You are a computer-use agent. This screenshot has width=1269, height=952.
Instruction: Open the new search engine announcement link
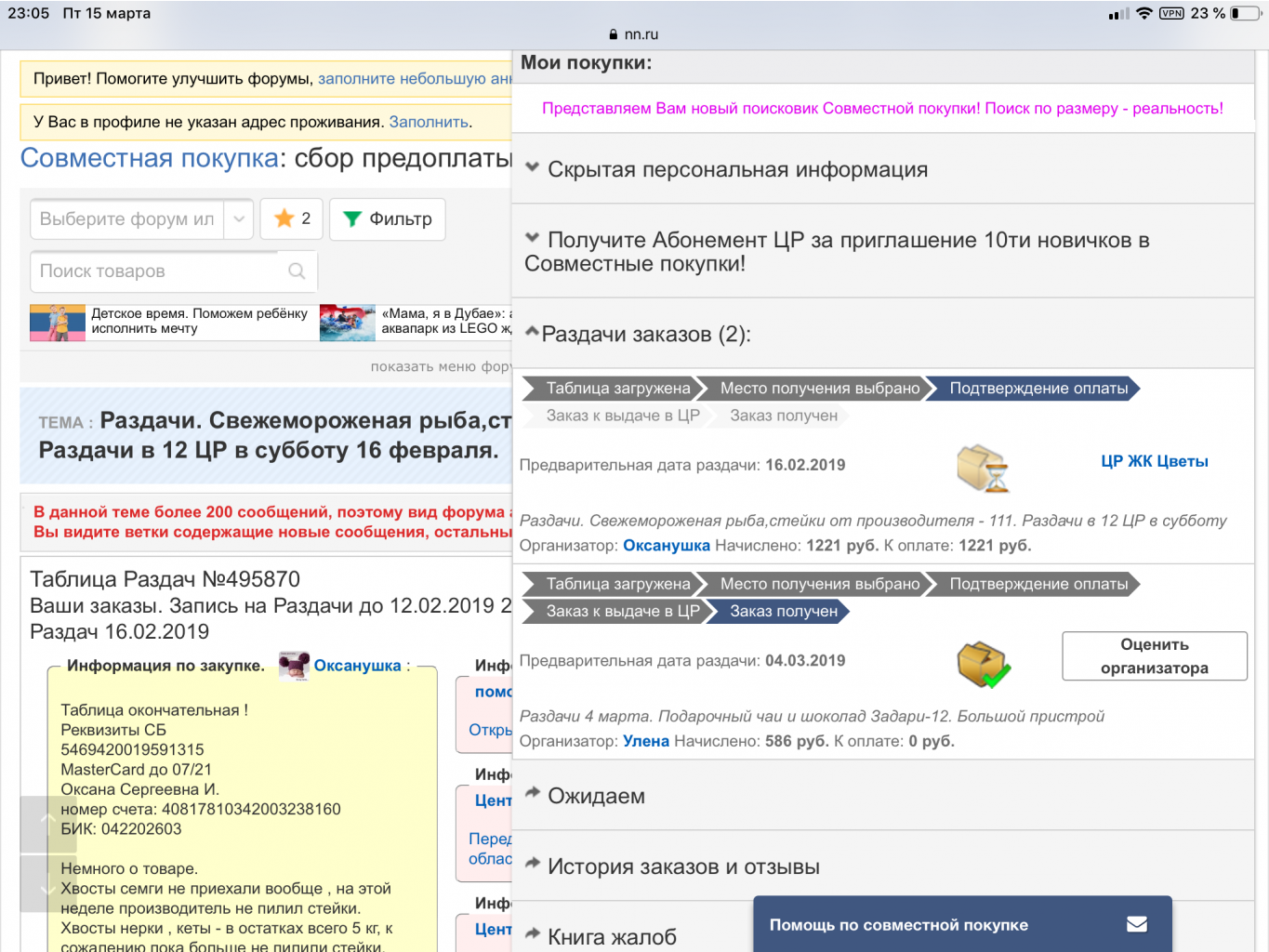click(882, 108)
